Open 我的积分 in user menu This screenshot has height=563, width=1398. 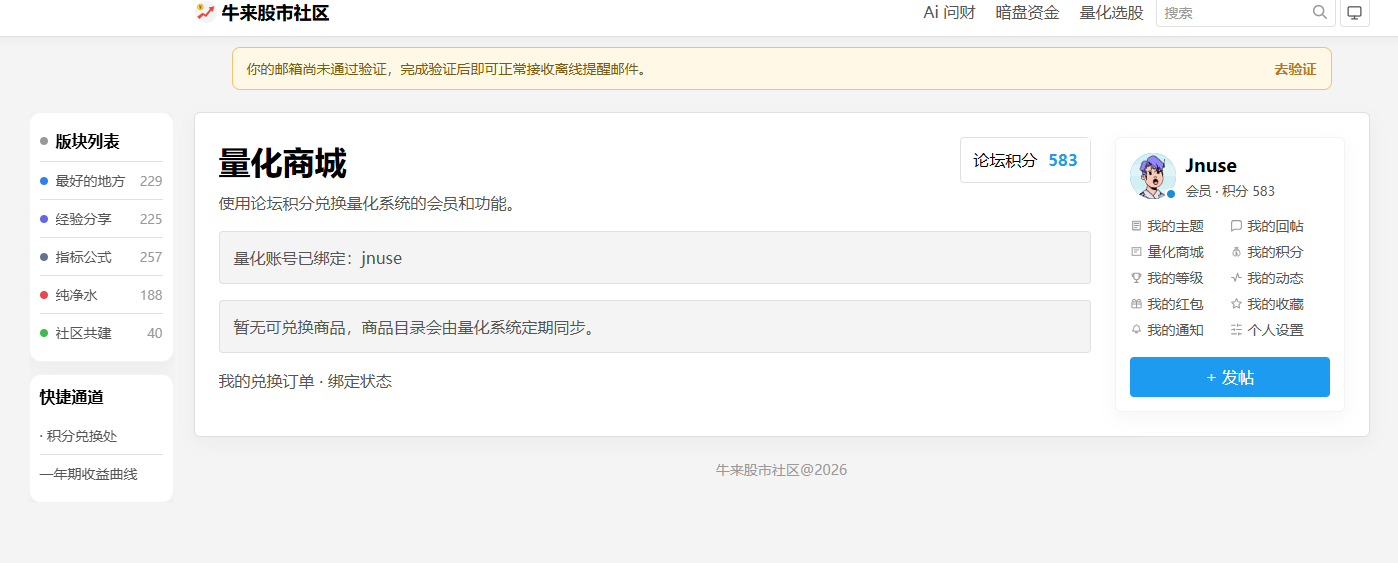[1276, 252]
